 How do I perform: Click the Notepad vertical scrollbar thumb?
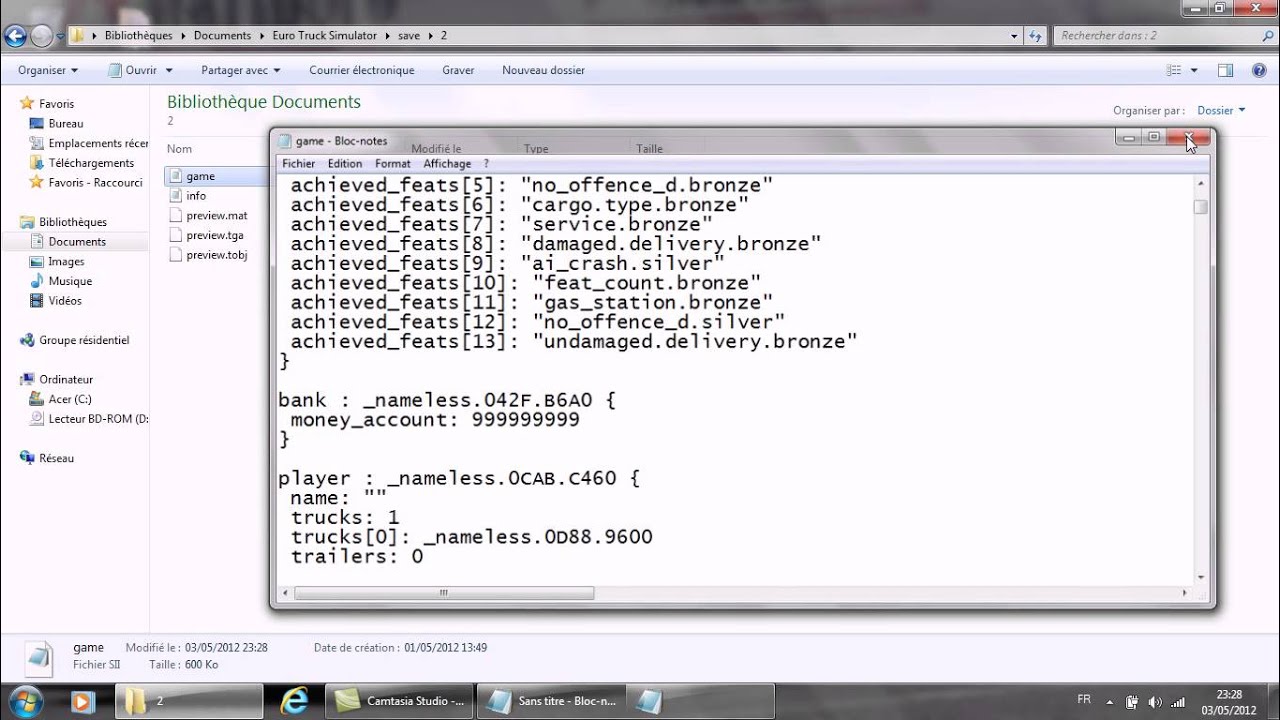coord(1201,206)
